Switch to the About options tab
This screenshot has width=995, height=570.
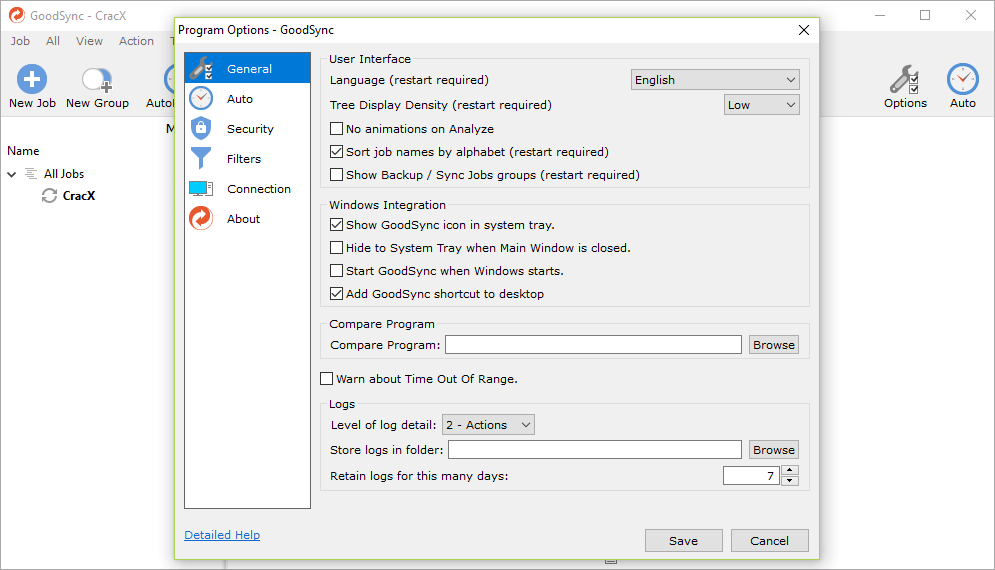pyautogui.click(x=247, y=219)
